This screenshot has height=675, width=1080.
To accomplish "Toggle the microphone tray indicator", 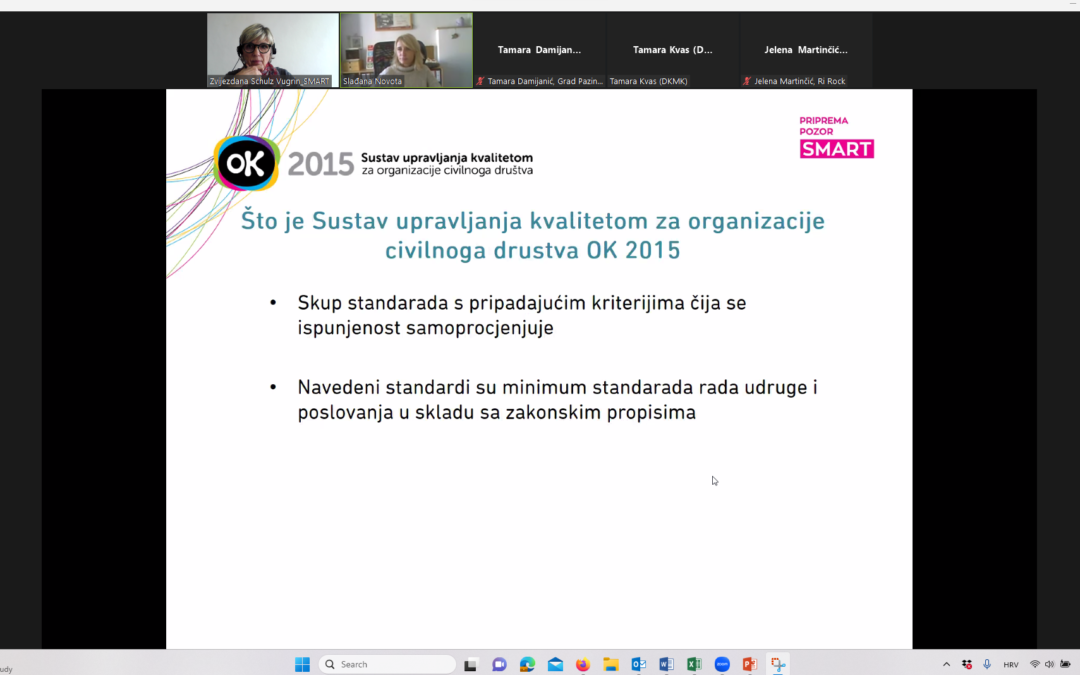I will [987, 664].
